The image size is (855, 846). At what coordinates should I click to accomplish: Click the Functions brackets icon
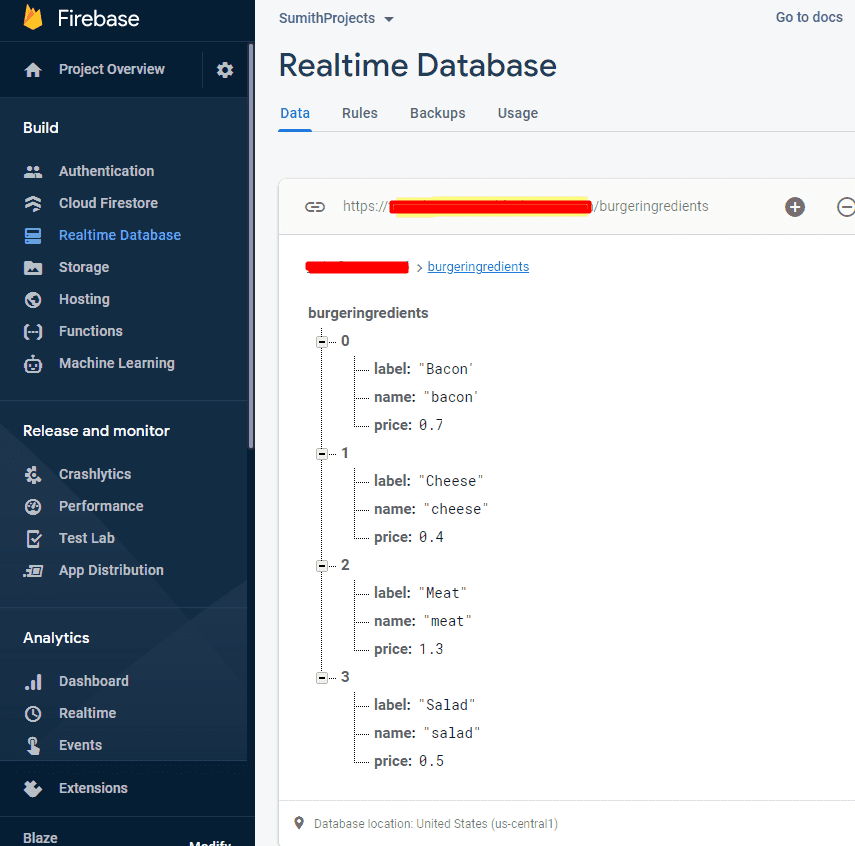tap(33, 332)
